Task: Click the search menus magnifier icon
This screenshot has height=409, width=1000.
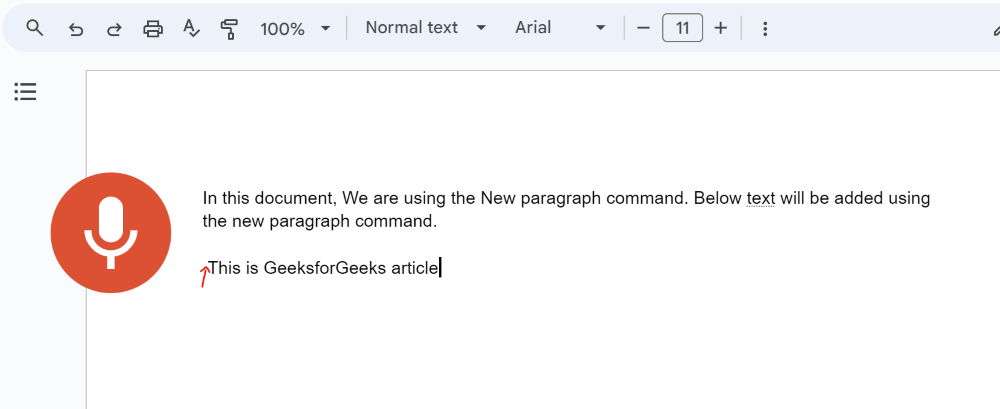Action: [35, 28]
